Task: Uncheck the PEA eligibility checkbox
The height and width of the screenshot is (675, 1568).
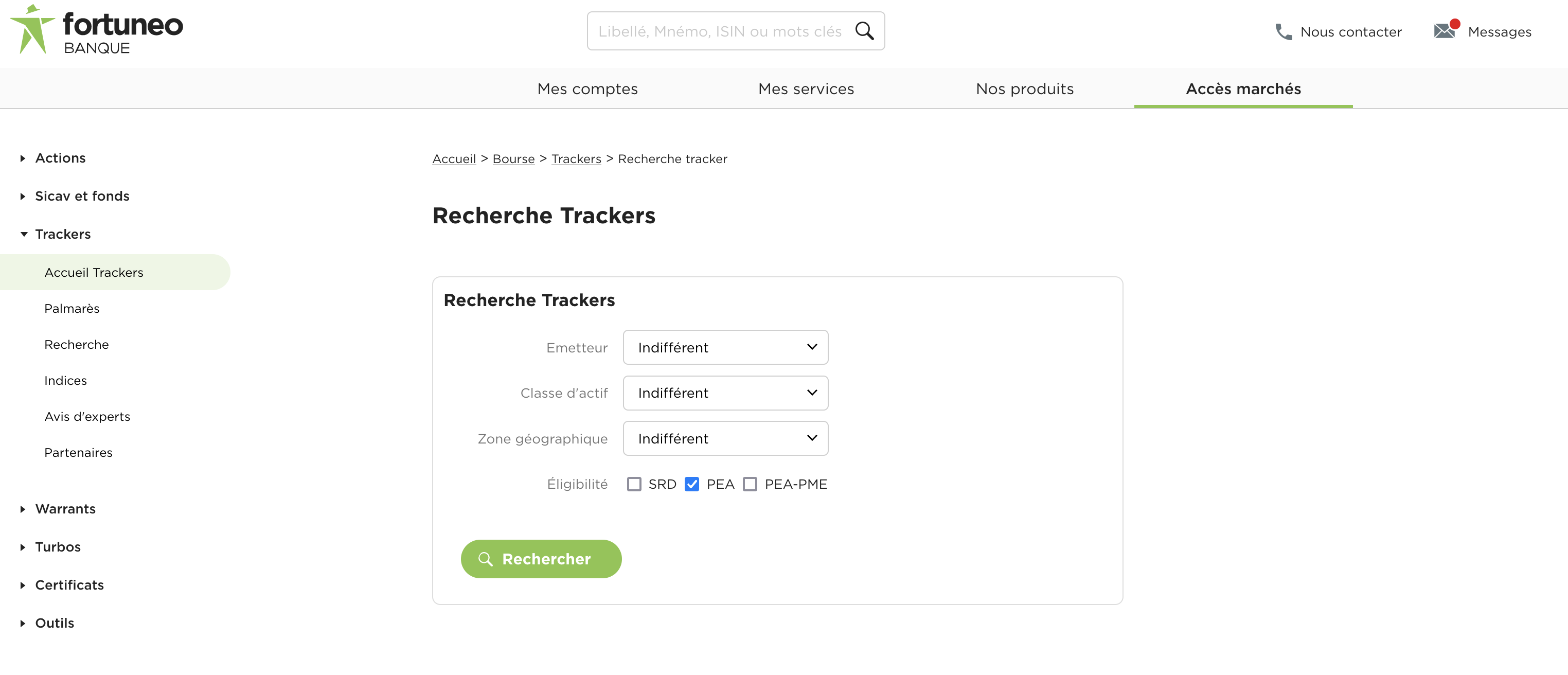Action: point(692,484)
